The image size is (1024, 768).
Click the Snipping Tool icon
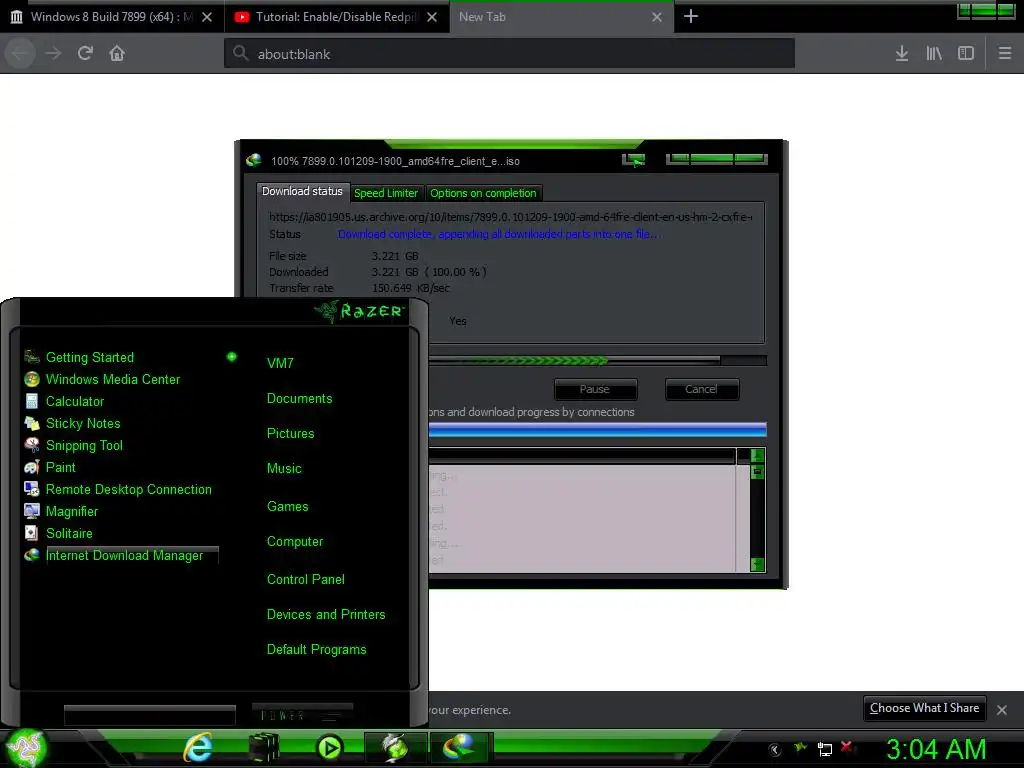31,445
